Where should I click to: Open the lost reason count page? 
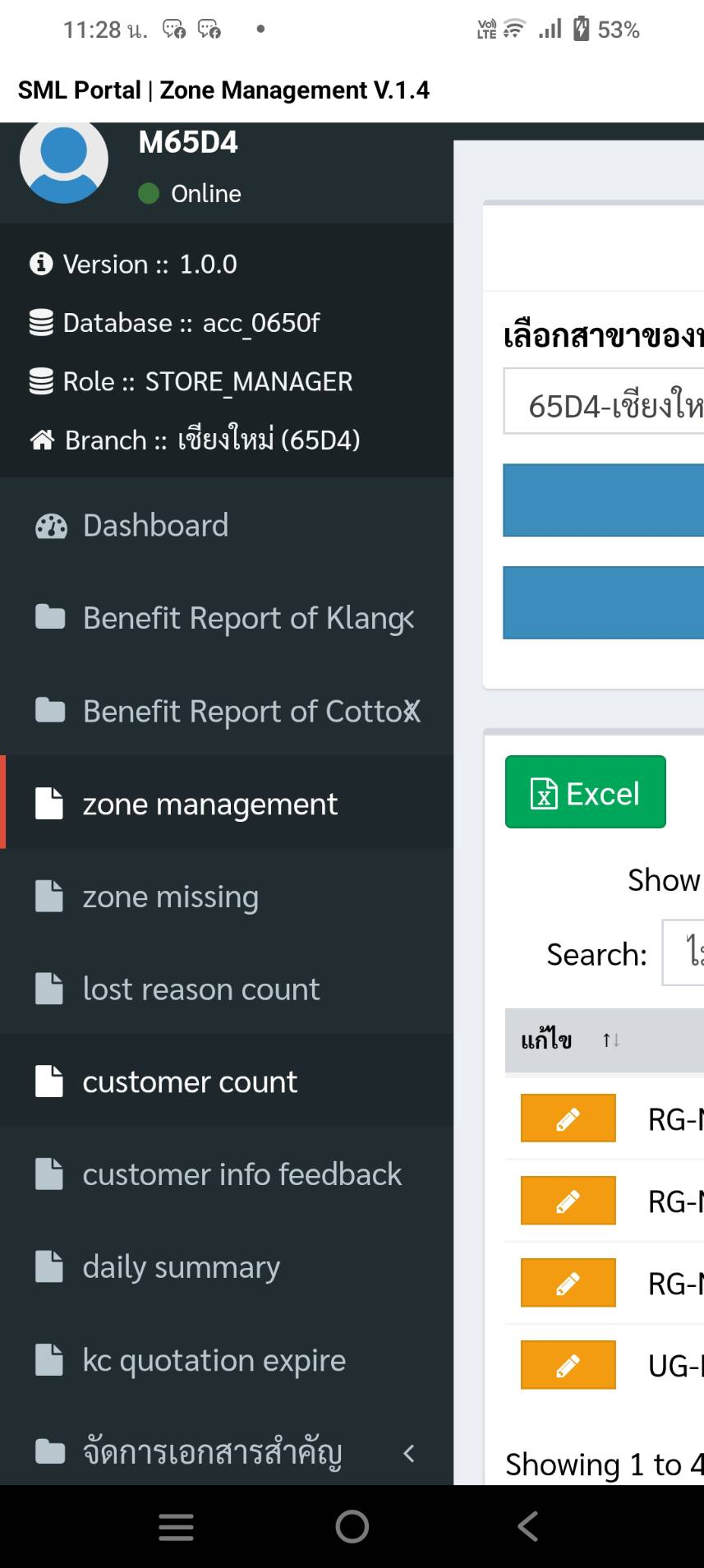point(200,989)
